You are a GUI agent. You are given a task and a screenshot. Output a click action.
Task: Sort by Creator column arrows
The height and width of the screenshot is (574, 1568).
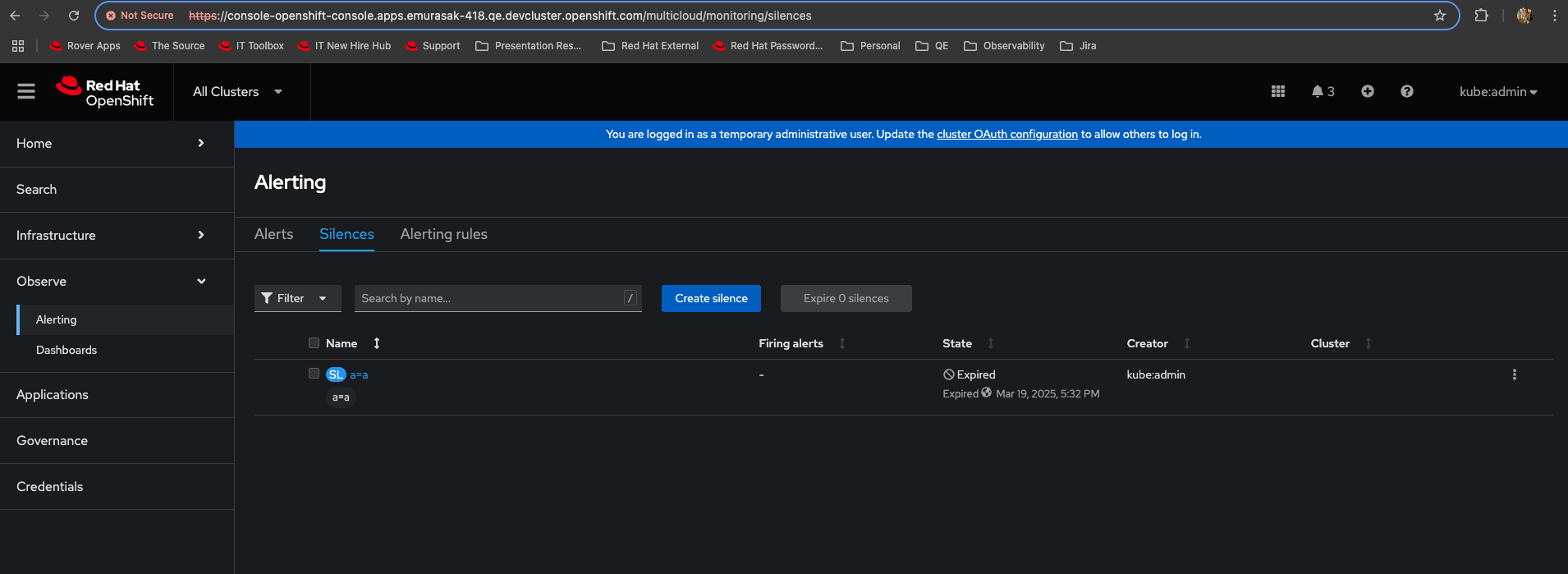(1187, 343)
